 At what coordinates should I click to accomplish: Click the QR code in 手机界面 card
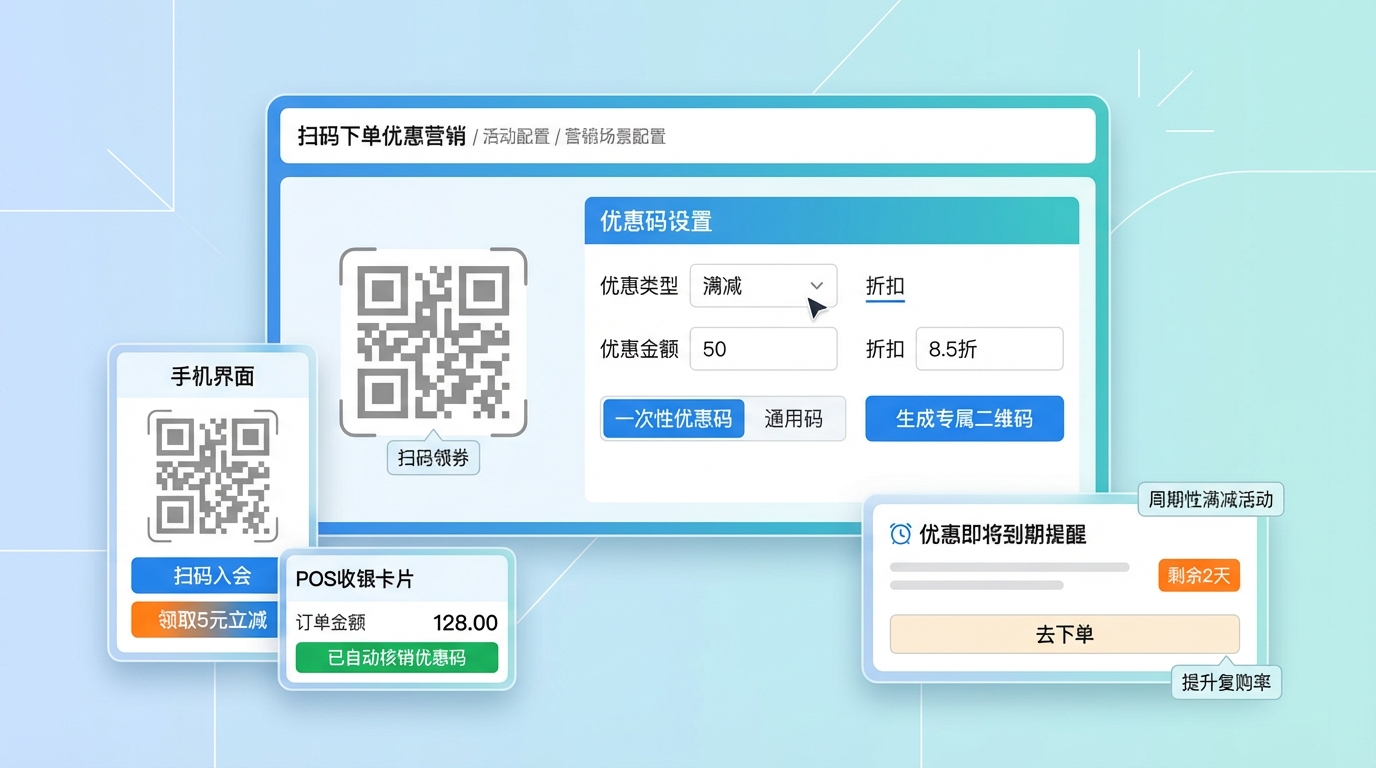(213, 475)
